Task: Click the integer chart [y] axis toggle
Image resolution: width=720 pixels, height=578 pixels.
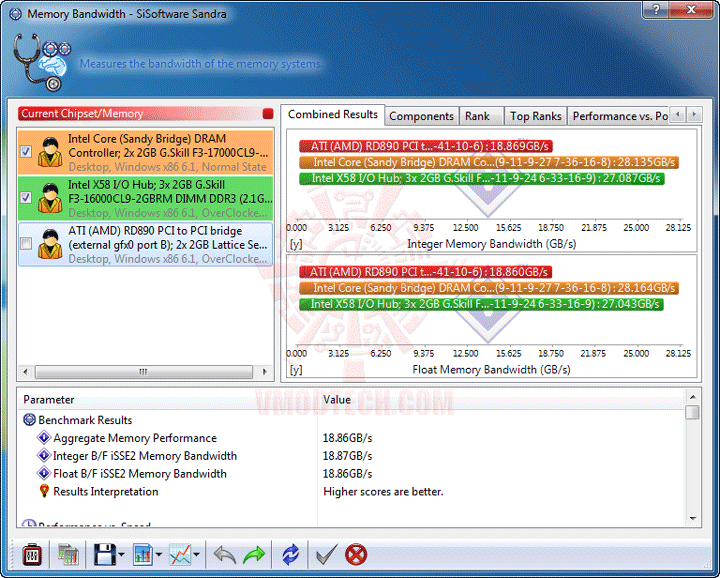Action: (x=296, y=244)
